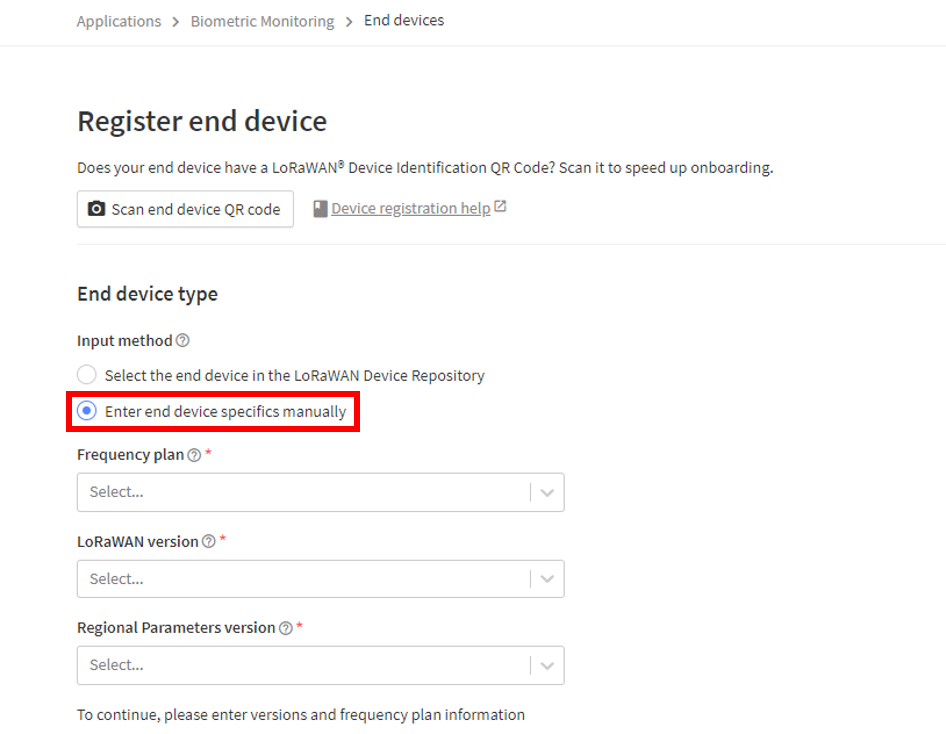
Task: Expand the Frequency plan dropdown arrow
Action: pyautogui.click(x=547, y=493)
